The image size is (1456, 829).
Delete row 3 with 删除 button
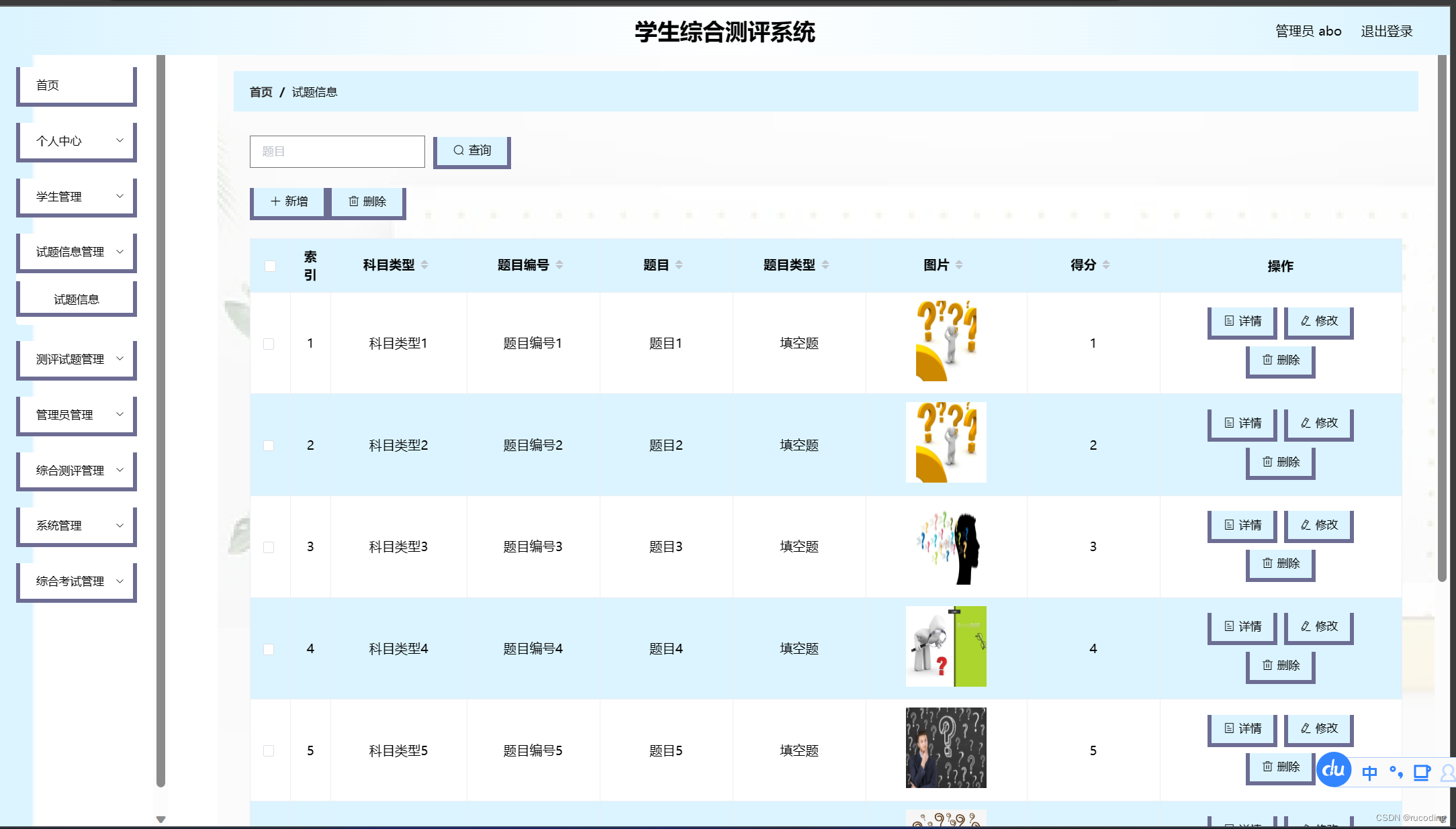pos(1281,563)
